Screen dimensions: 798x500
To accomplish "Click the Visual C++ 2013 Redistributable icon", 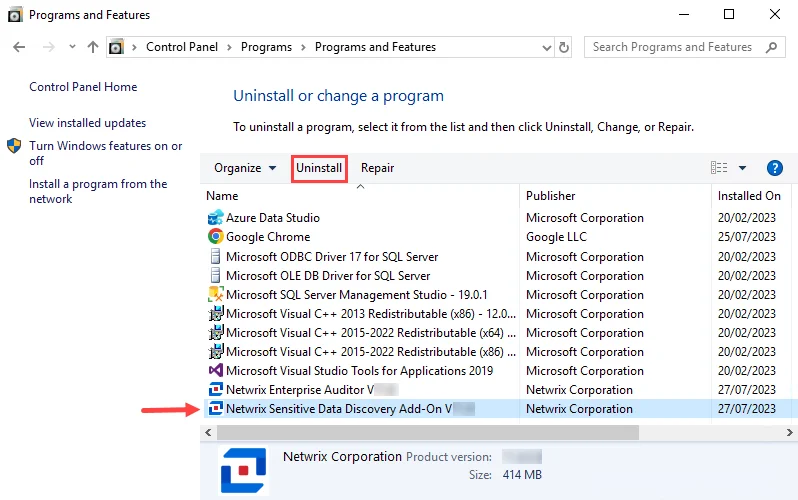I will pyautogui.click(x=216, y=313).
